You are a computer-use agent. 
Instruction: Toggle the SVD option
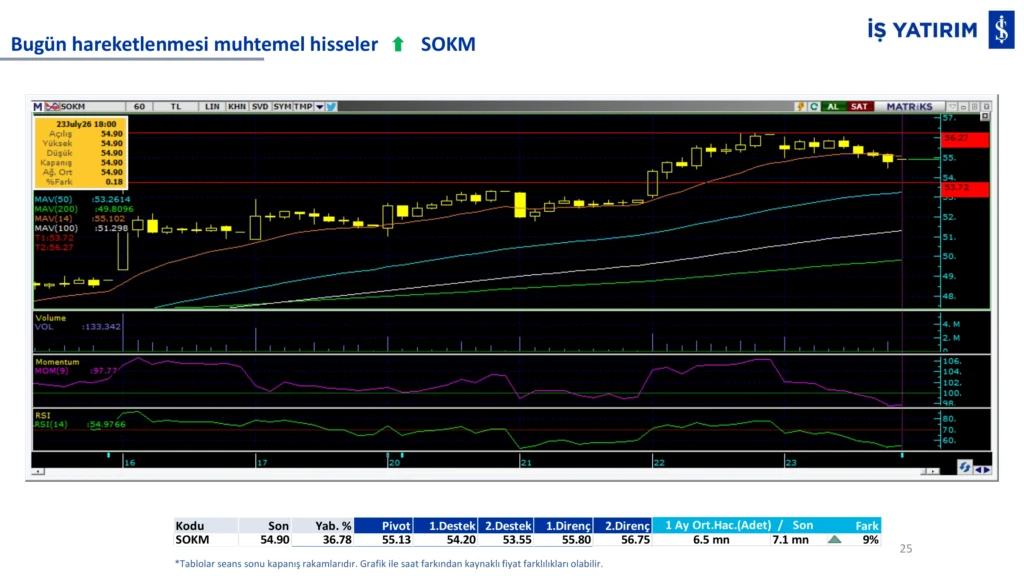[x=260, y=106]
